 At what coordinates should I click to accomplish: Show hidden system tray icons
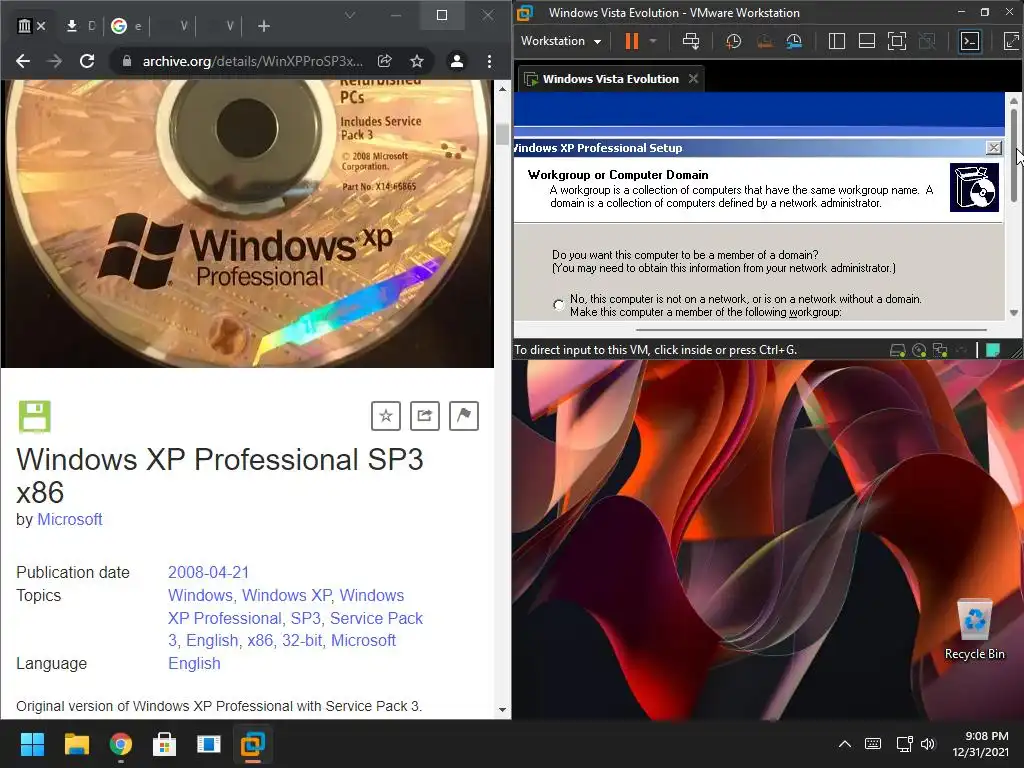(x=844, y=744)
